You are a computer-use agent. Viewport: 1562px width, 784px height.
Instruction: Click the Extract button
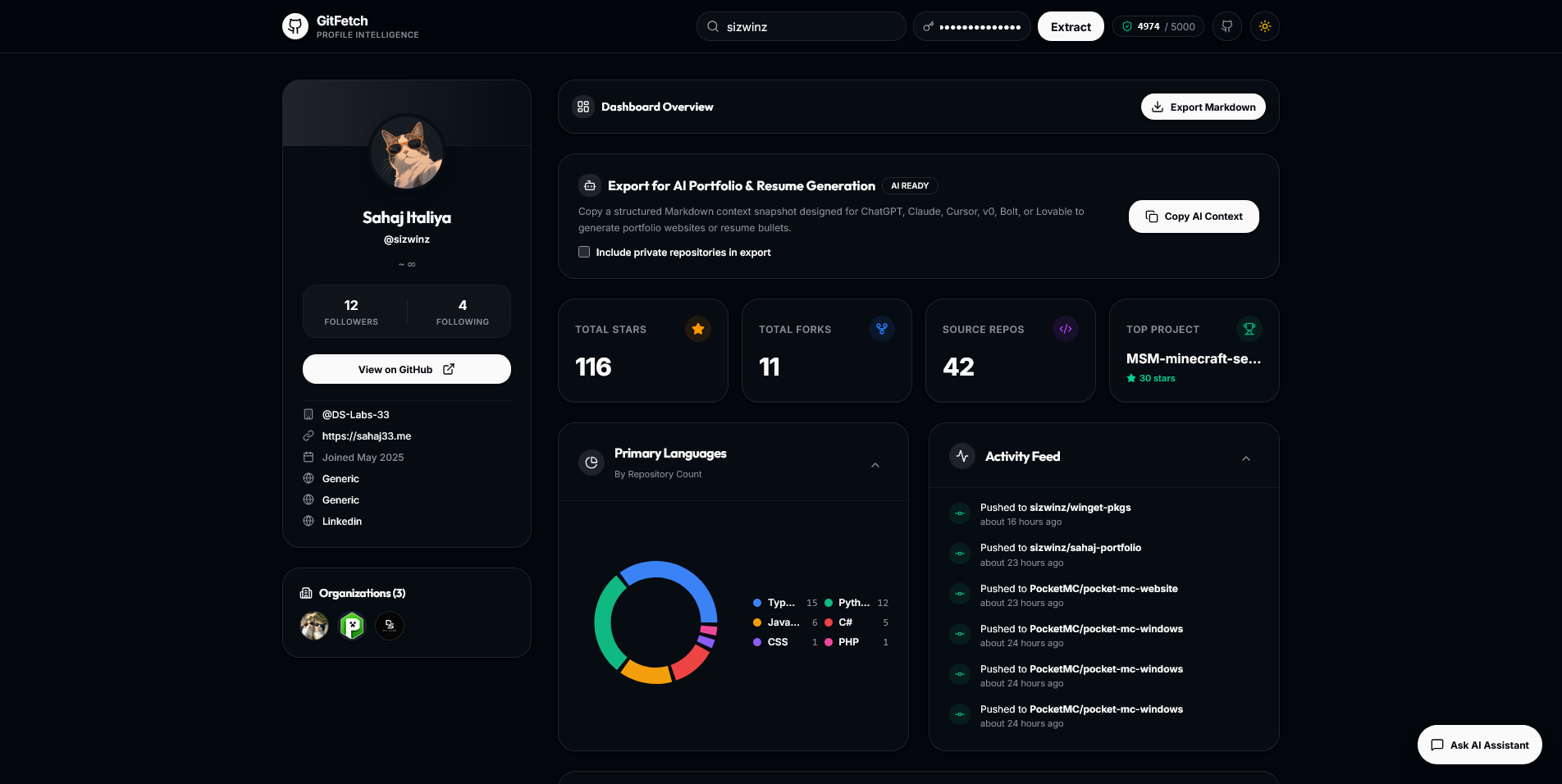(x=1071, y=26)
